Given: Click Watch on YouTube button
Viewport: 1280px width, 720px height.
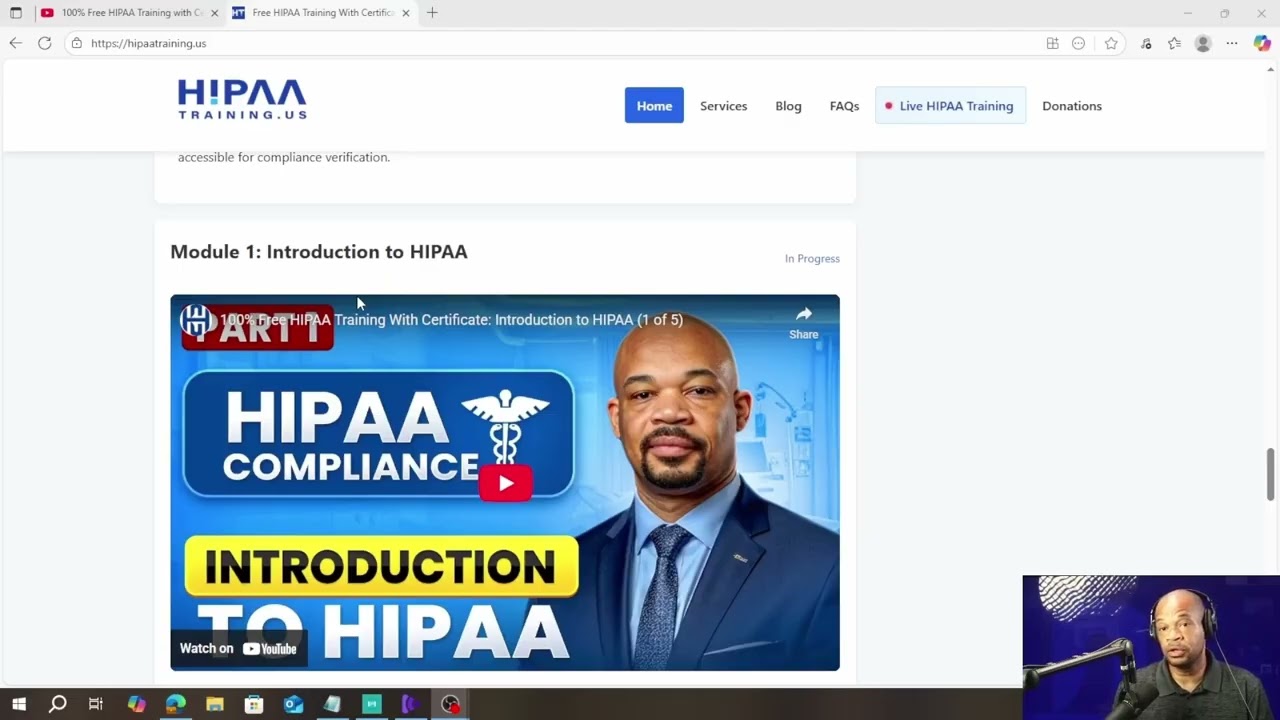Looking at the screenshot, I should (x=238, y=648).
